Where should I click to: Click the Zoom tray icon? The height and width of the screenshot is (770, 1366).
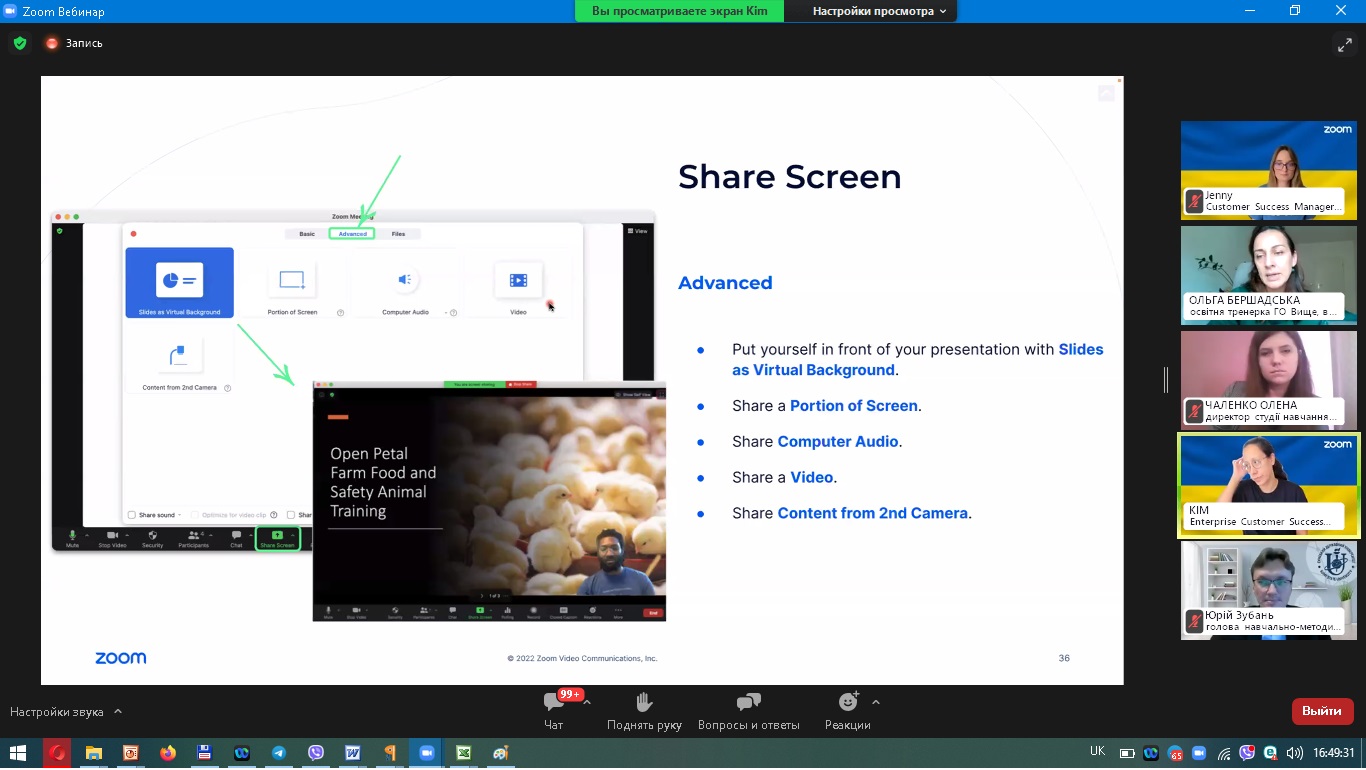[1199, 753]
